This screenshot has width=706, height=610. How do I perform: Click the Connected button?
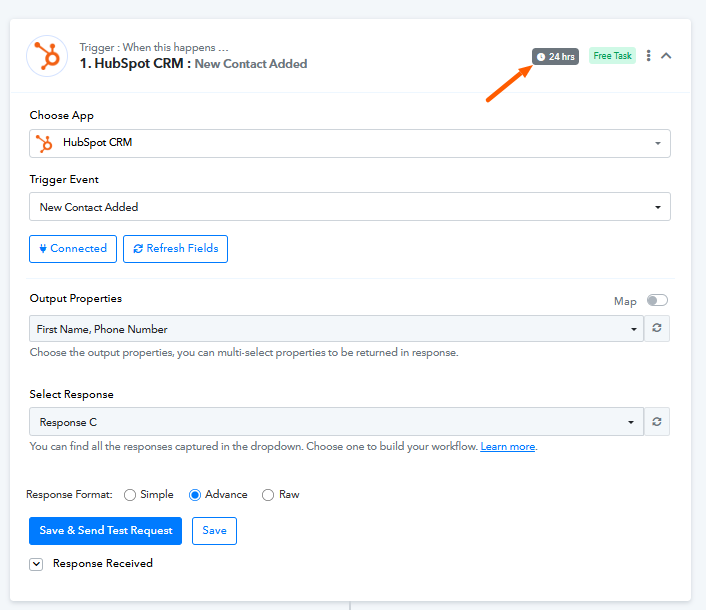pyautogui.click(x=73, y=249)
